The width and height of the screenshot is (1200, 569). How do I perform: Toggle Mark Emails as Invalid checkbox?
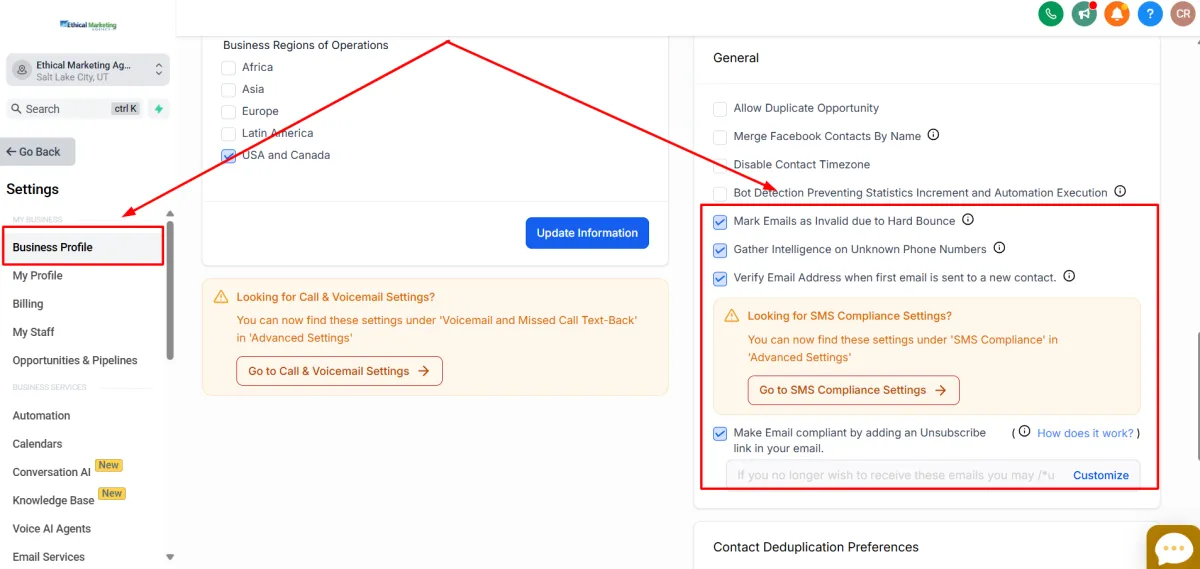pyautogui.click(x=720, y=222)
